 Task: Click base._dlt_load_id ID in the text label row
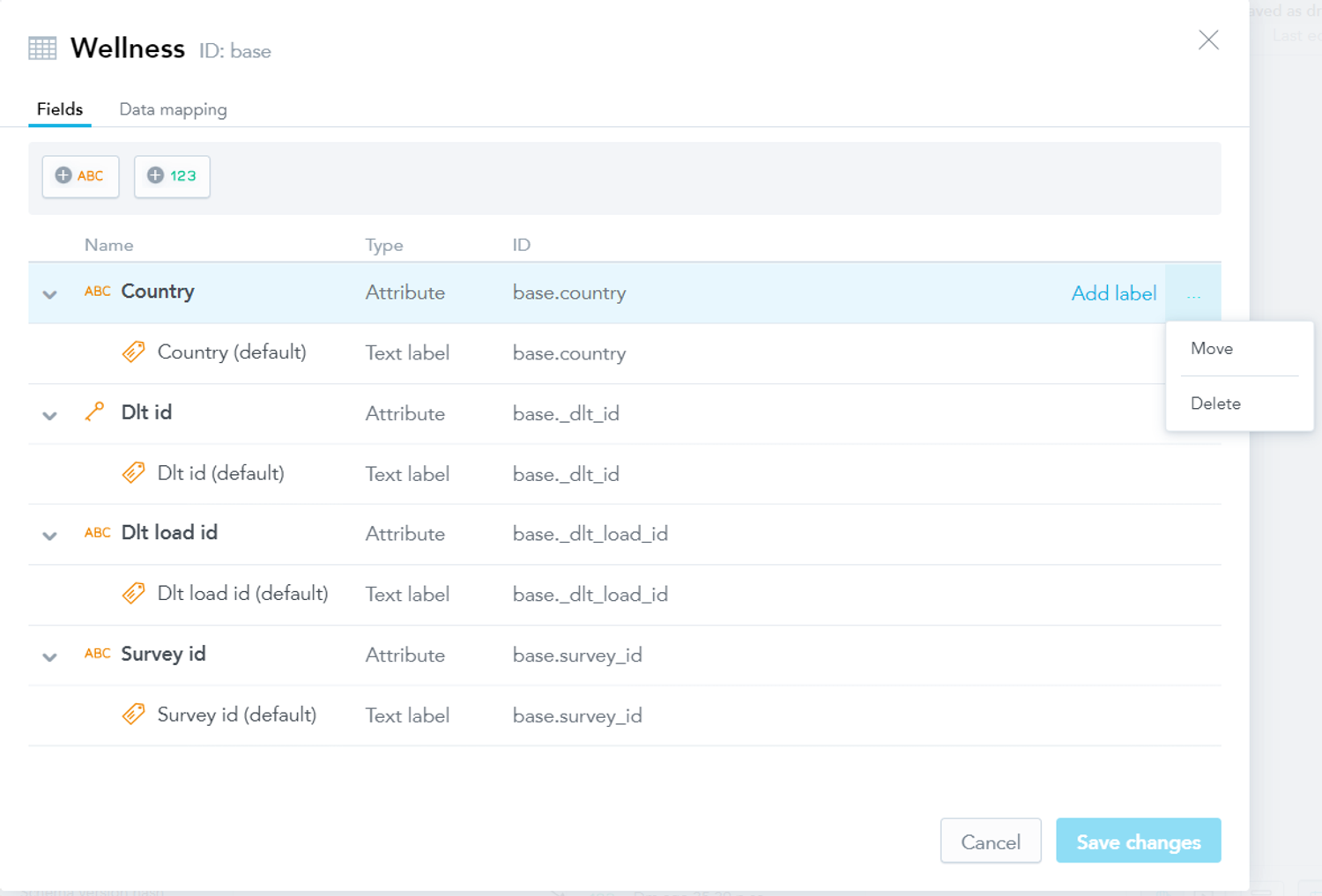point(590,595)
